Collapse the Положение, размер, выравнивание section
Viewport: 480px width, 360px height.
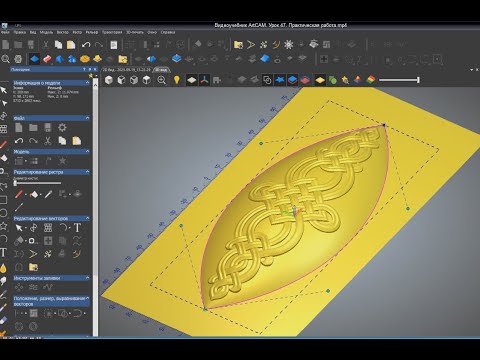(x=88, y=298)
